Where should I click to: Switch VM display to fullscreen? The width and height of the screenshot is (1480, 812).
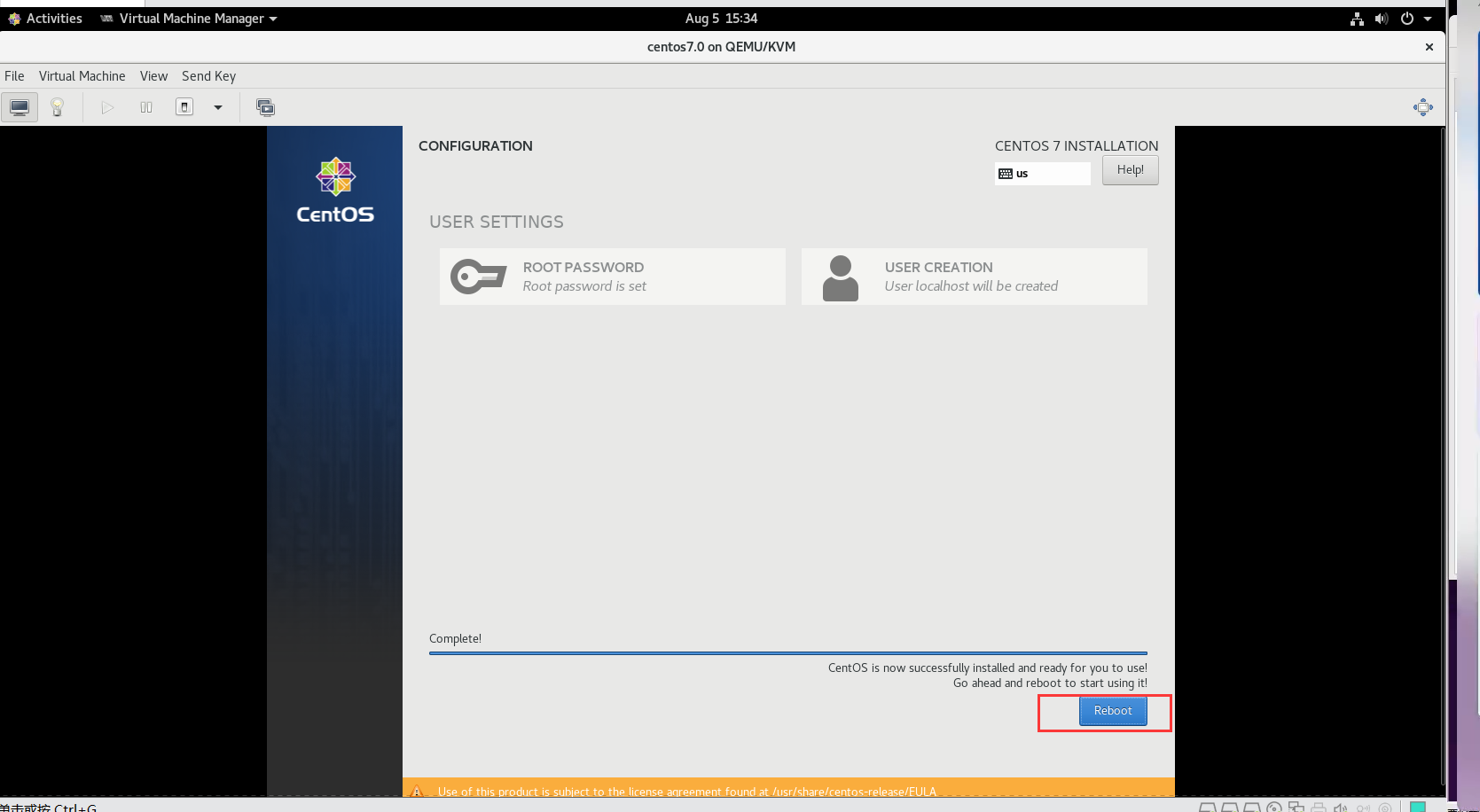1422,107
